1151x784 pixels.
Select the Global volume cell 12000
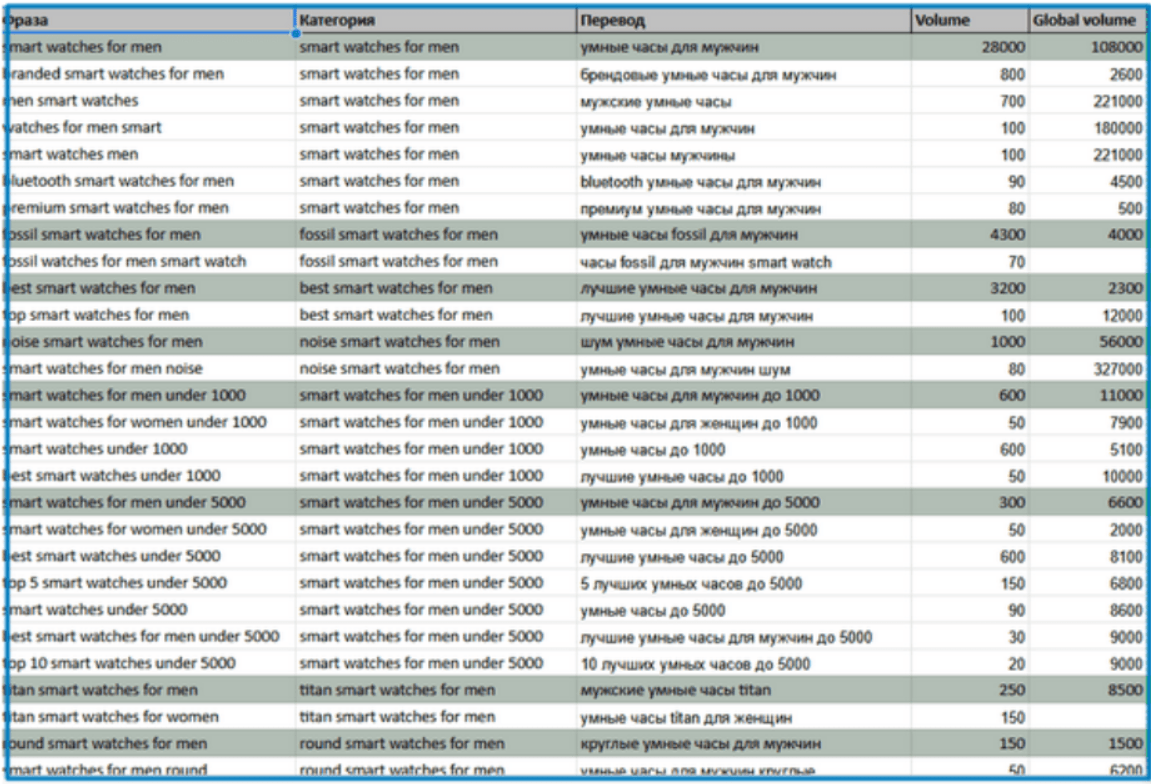[1086, 315]
